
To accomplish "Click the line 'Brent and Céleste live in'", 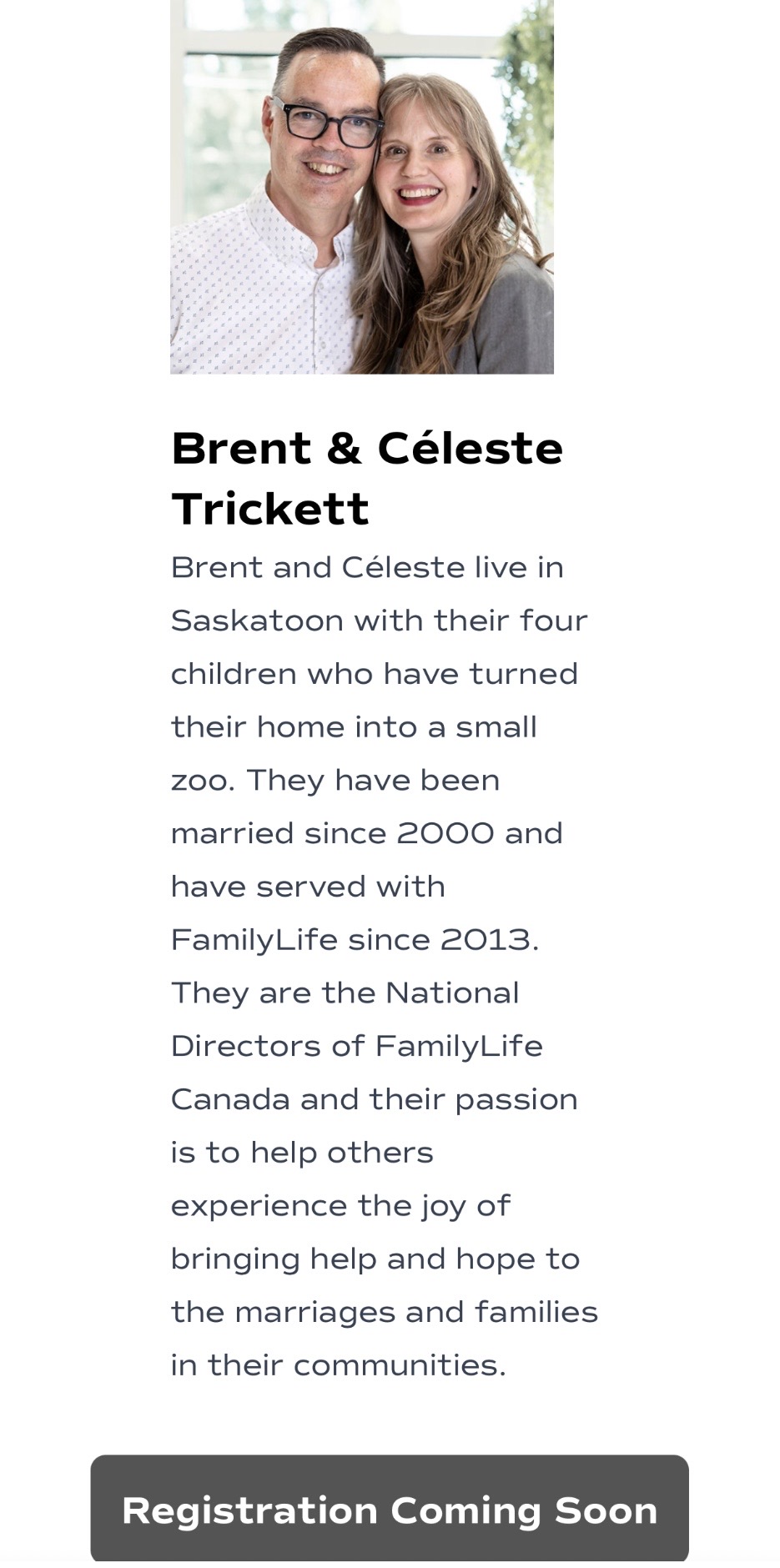I will coord(367,568).
